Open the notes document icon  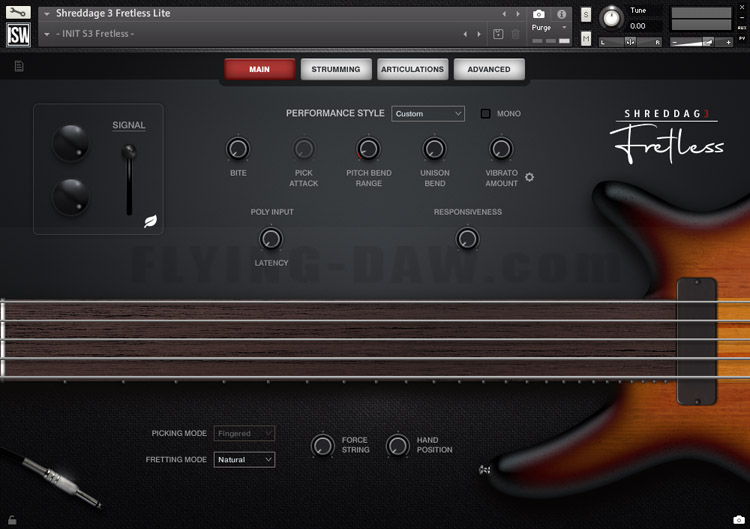19,66
